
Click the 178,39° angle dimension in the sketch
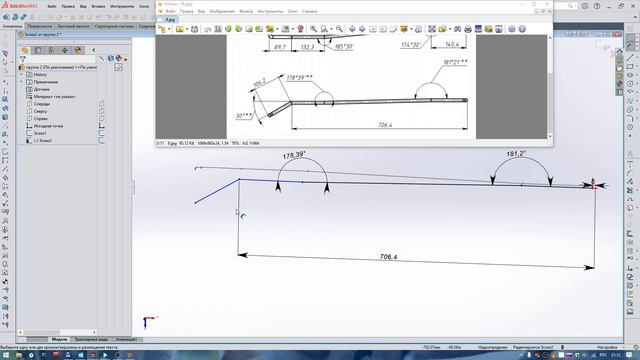pyautogui.click(x=294, y=155)
